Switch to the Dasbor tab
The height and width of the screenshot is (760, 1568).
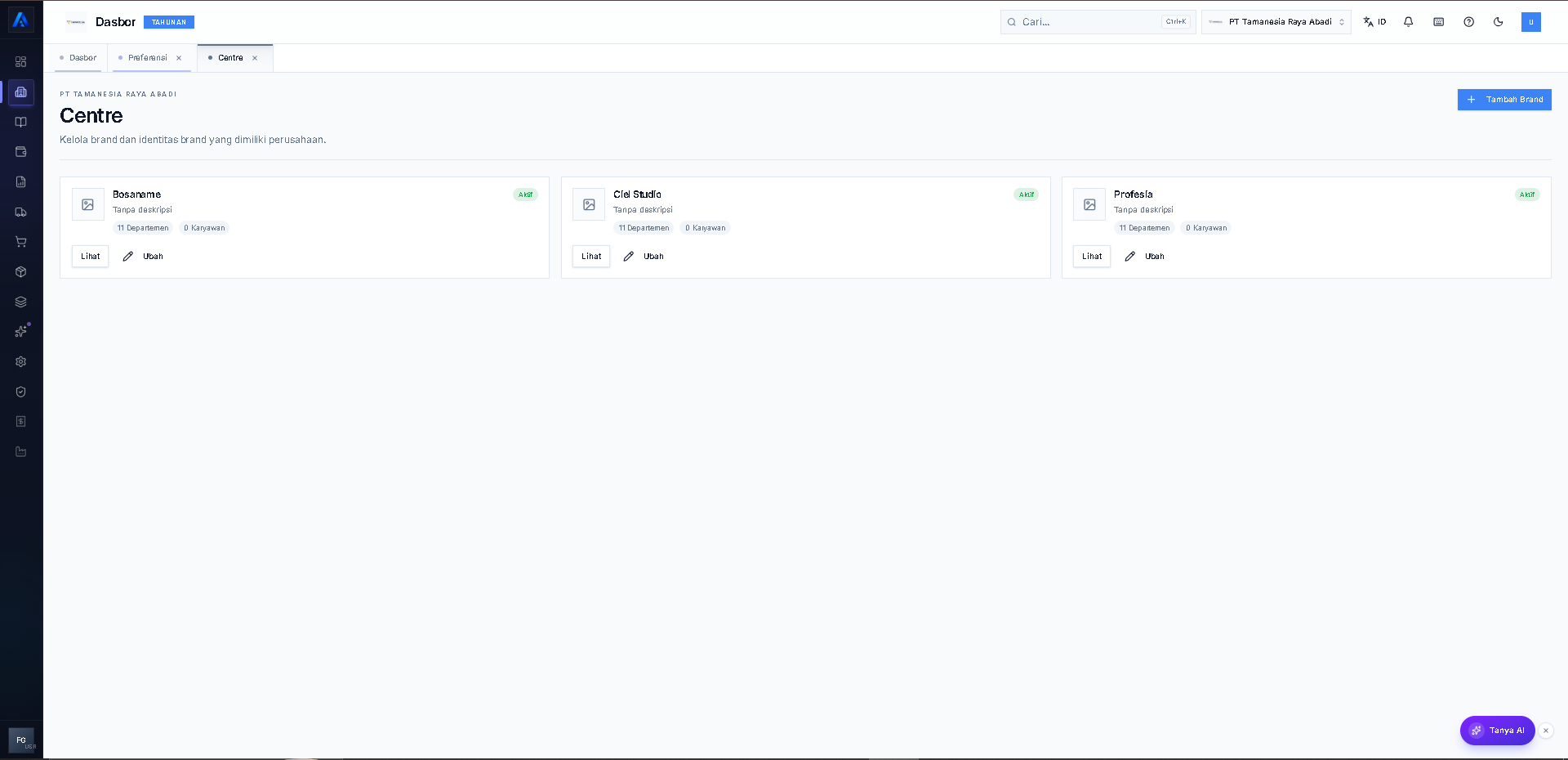coord(78,58)
